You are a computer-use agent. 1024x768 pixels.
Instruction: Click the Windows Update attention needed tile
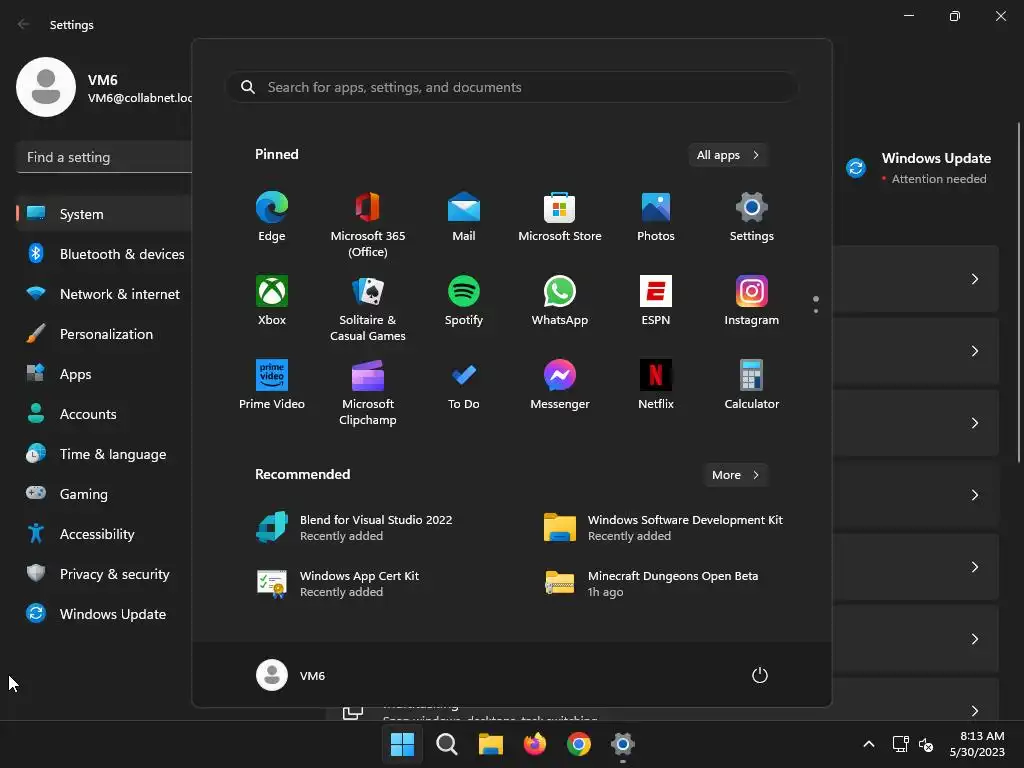[x=918, y=168]
